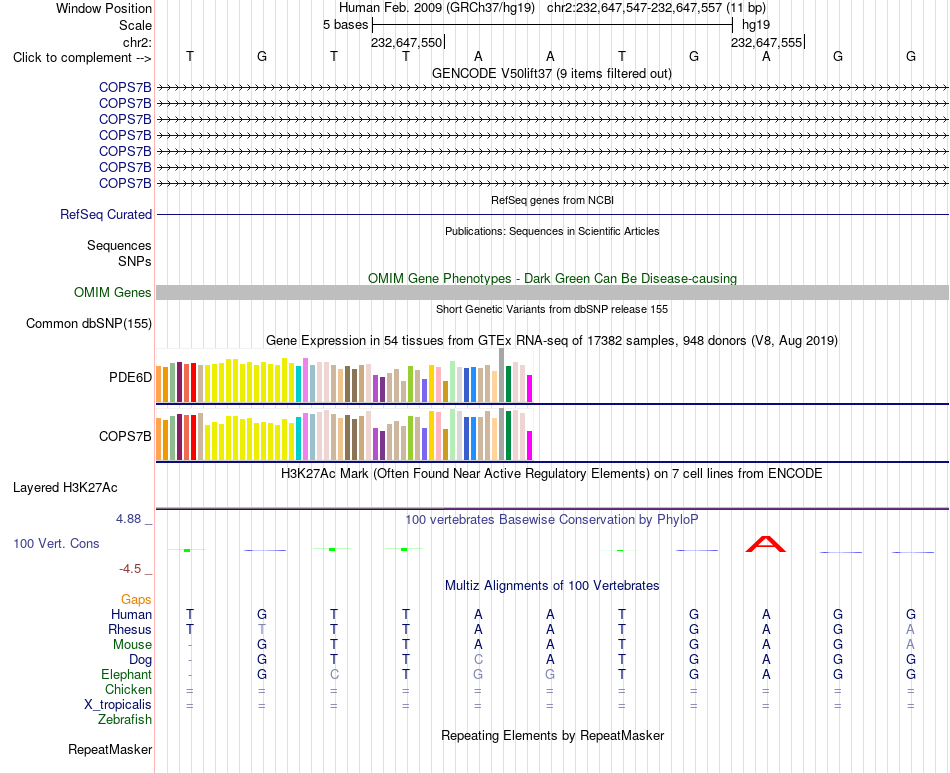This screenshot has height=773, width=950.
Task: Click the C base in the Dog row
Action: click(478, 659)
